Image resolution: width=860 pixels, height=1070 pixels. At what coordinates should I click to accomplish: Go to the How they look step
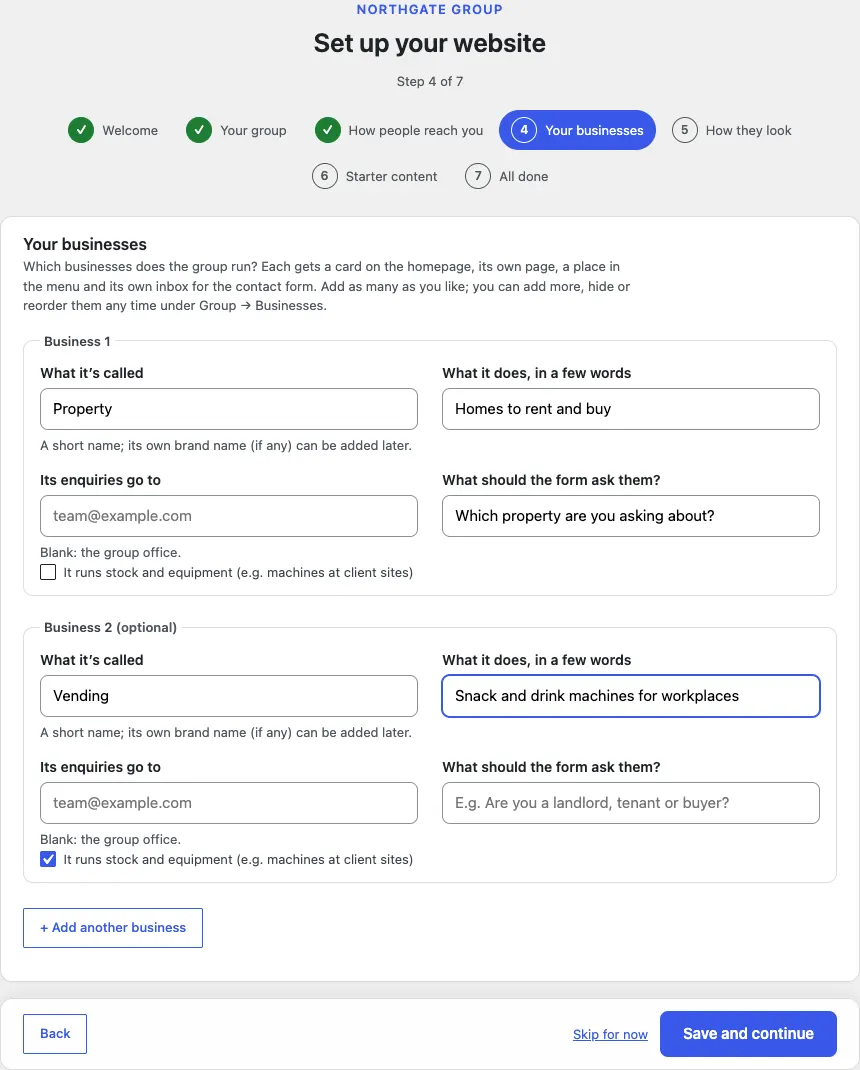(732, 130)
